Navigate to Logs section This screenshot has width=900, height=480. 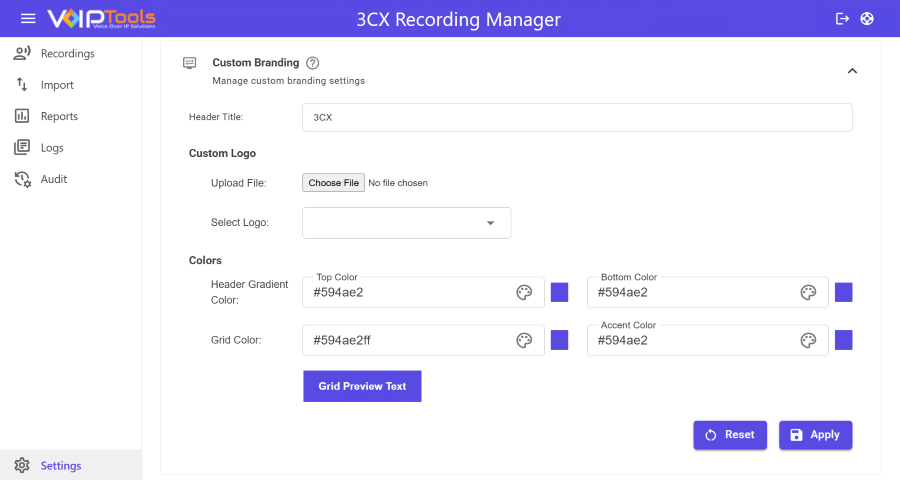click(52, 148)
